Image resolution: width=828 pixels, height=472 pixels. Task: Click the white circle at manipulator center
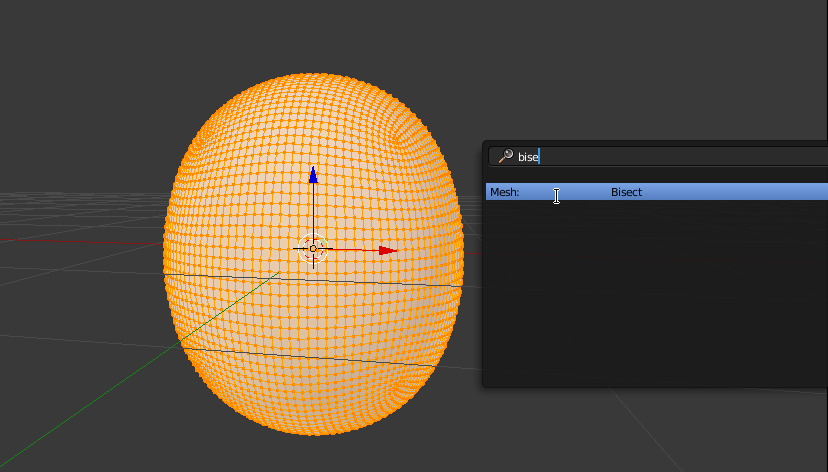[x=313, y=249]
